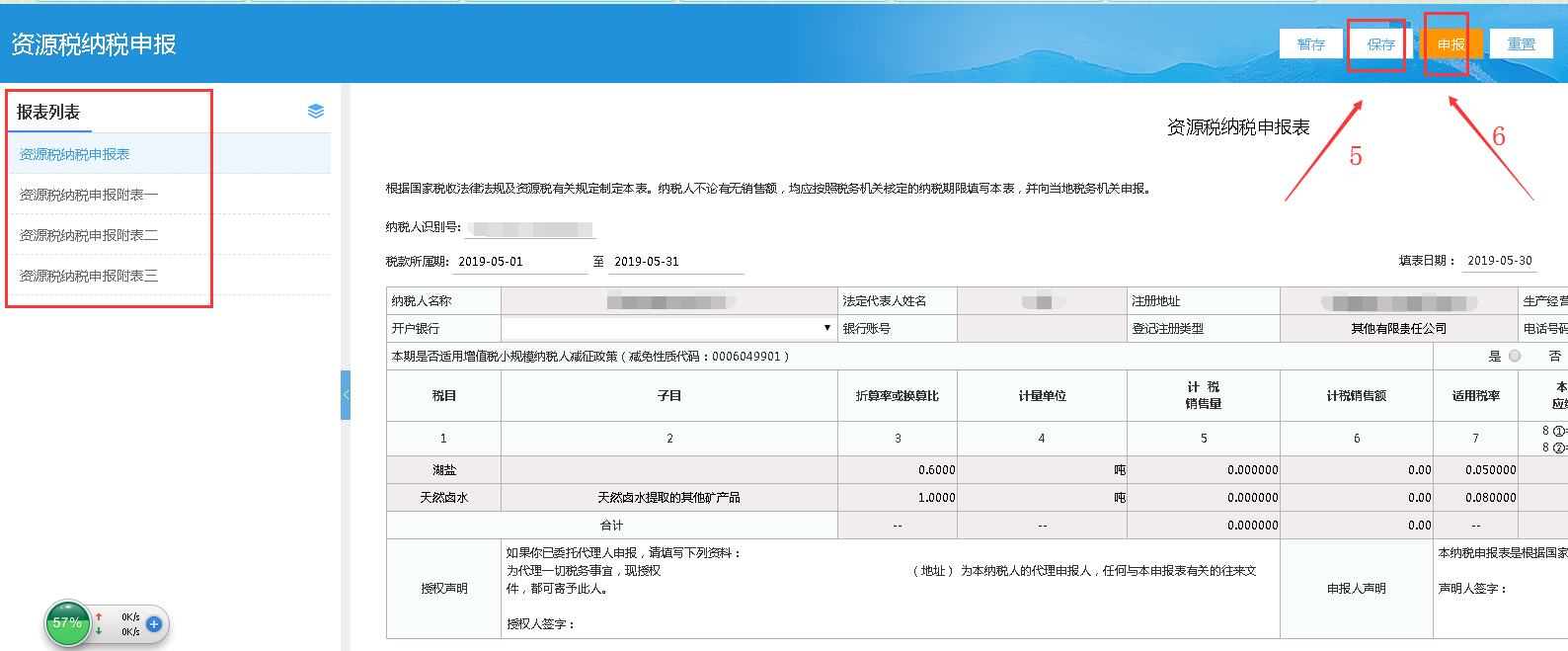Click the 资源税纳税申报 page title
Viewport: 1568px width, 651px height.
coord(94,44)
